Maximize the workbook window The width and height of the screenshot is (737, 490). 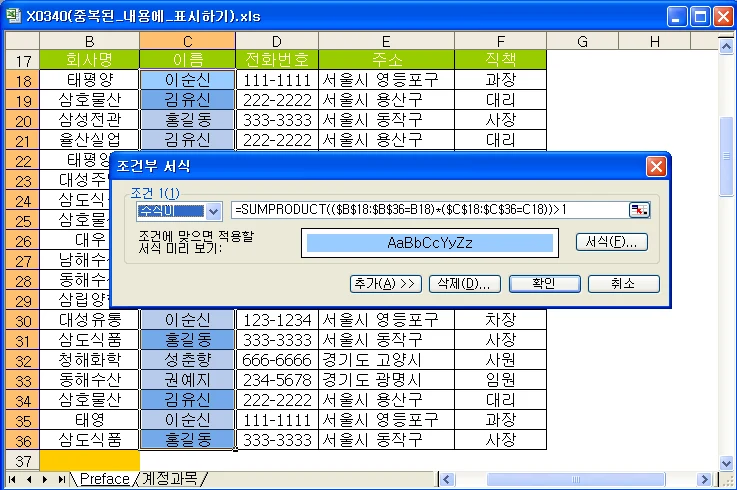(700, 17)
